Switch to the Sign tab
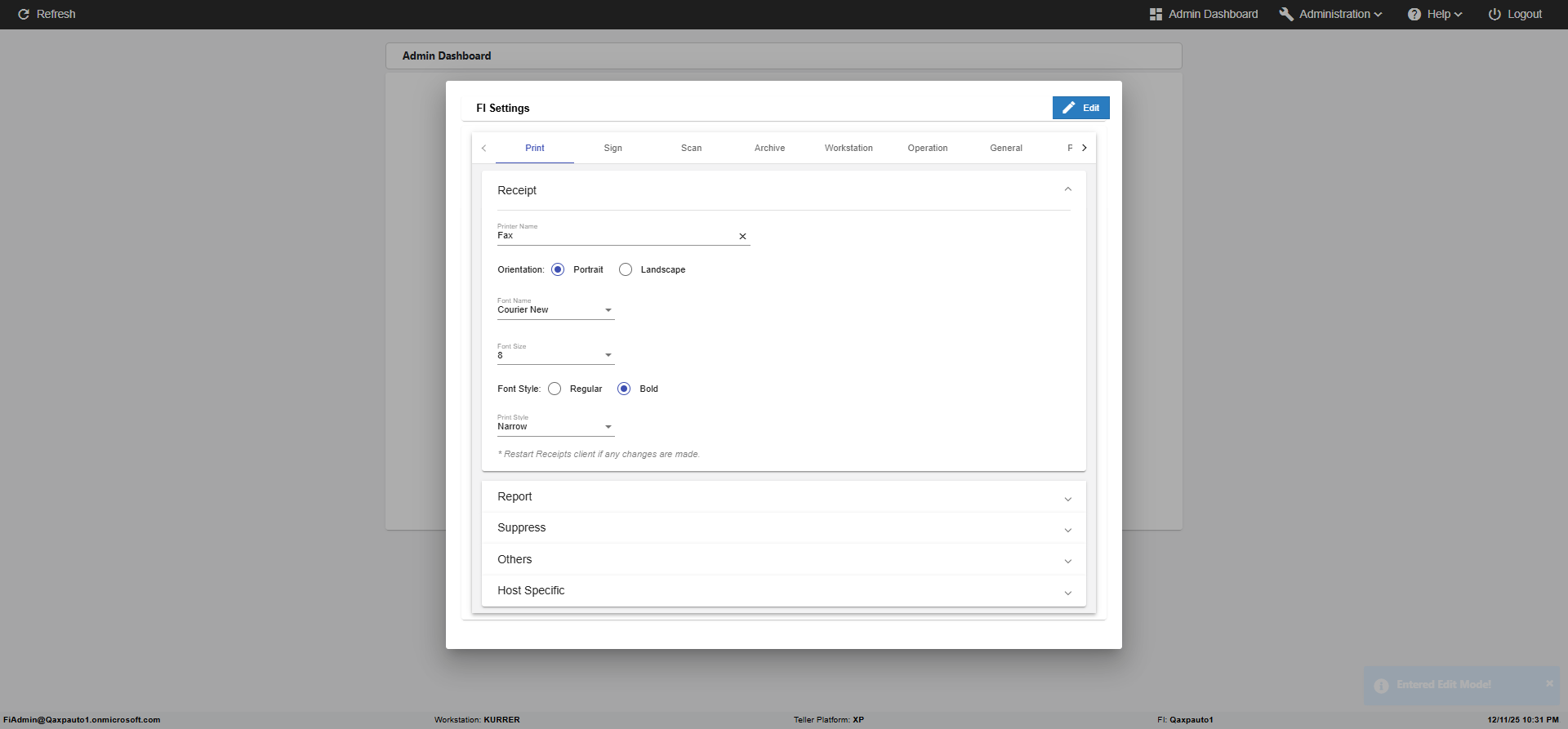 pyautogui.click(x=613, y=148)
